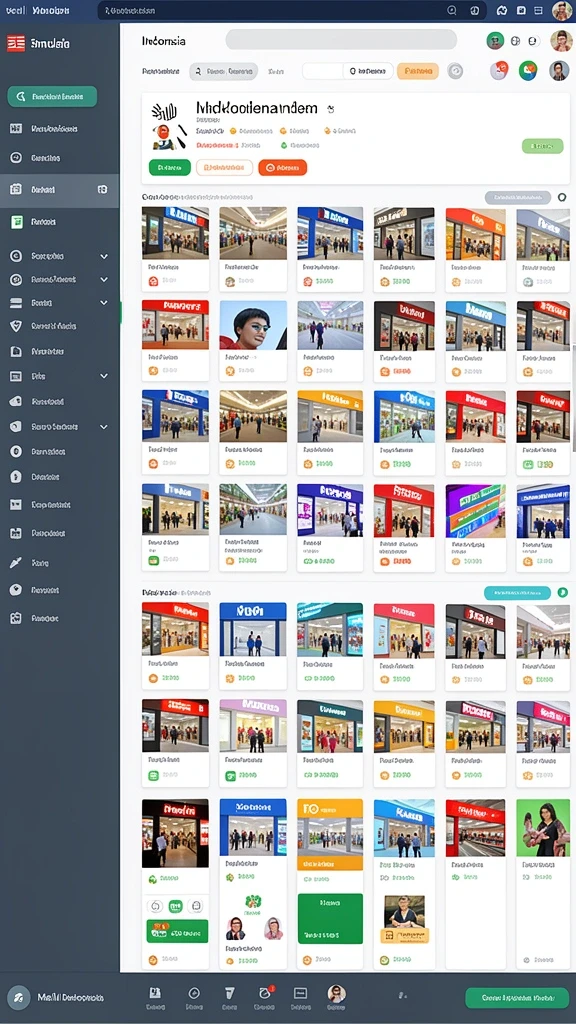The height and width of the screenshot is (1024, 576).
Task: Open the second item in the left sidebar list
Action: (59, 158)
